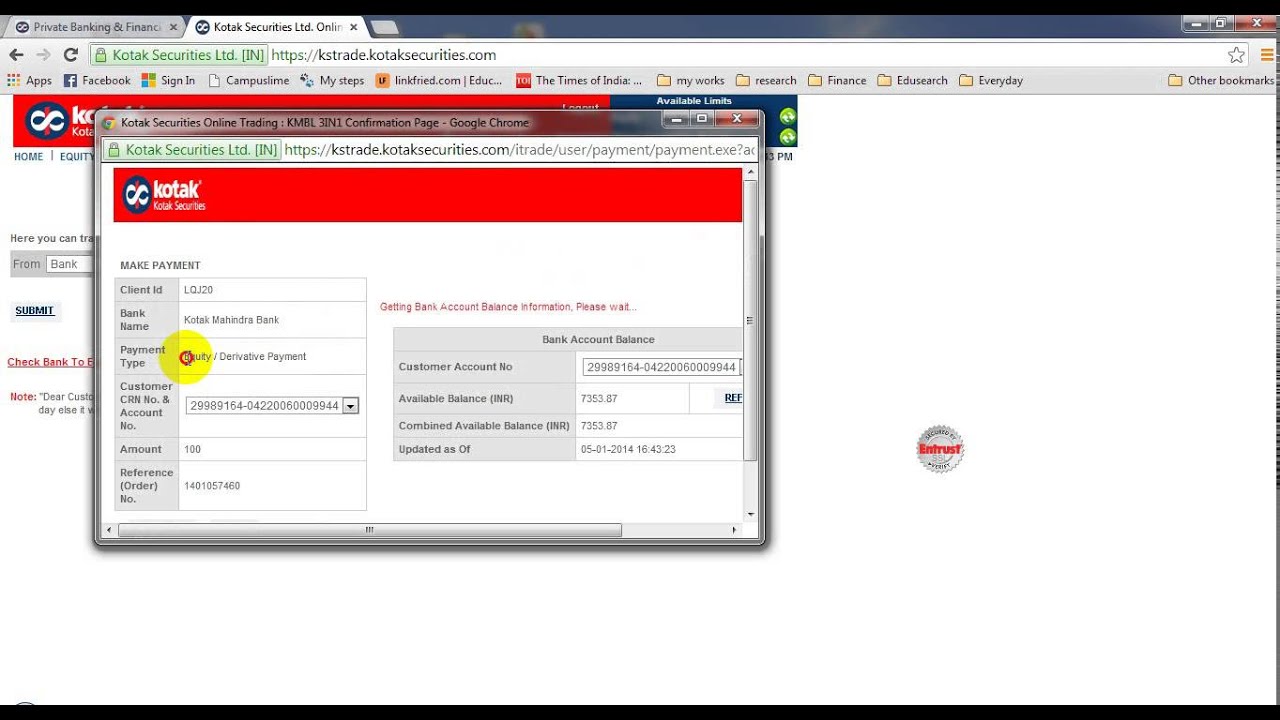Click the popup horizontal scrollbar
Image resolution: width=1280 pixels, height=720 pixels.
(x=370, y=530)
